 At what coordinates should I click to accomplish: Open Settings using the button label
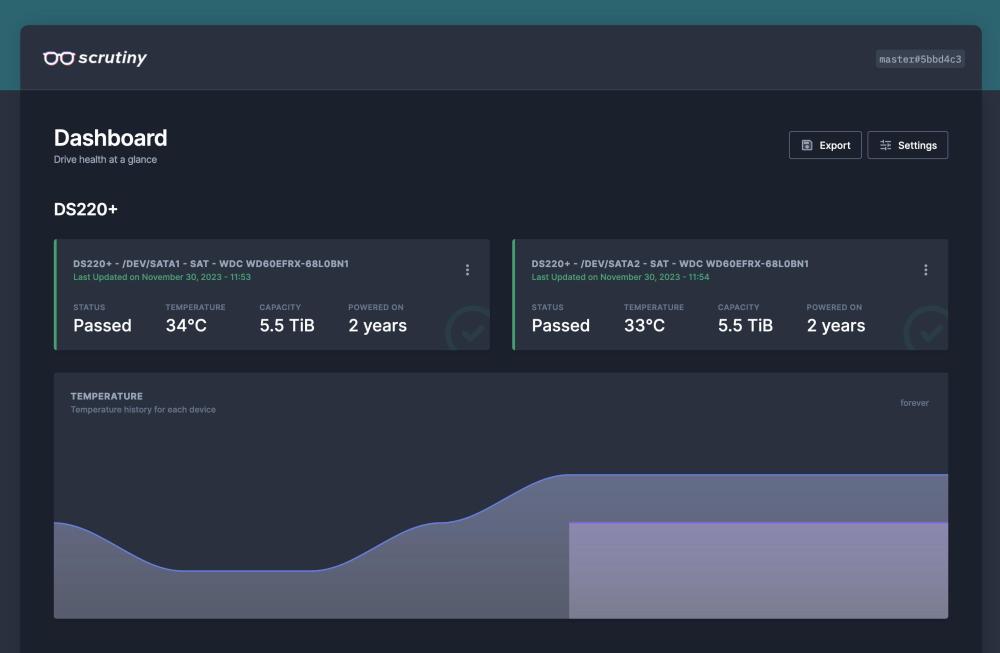(x=917, y=145)
